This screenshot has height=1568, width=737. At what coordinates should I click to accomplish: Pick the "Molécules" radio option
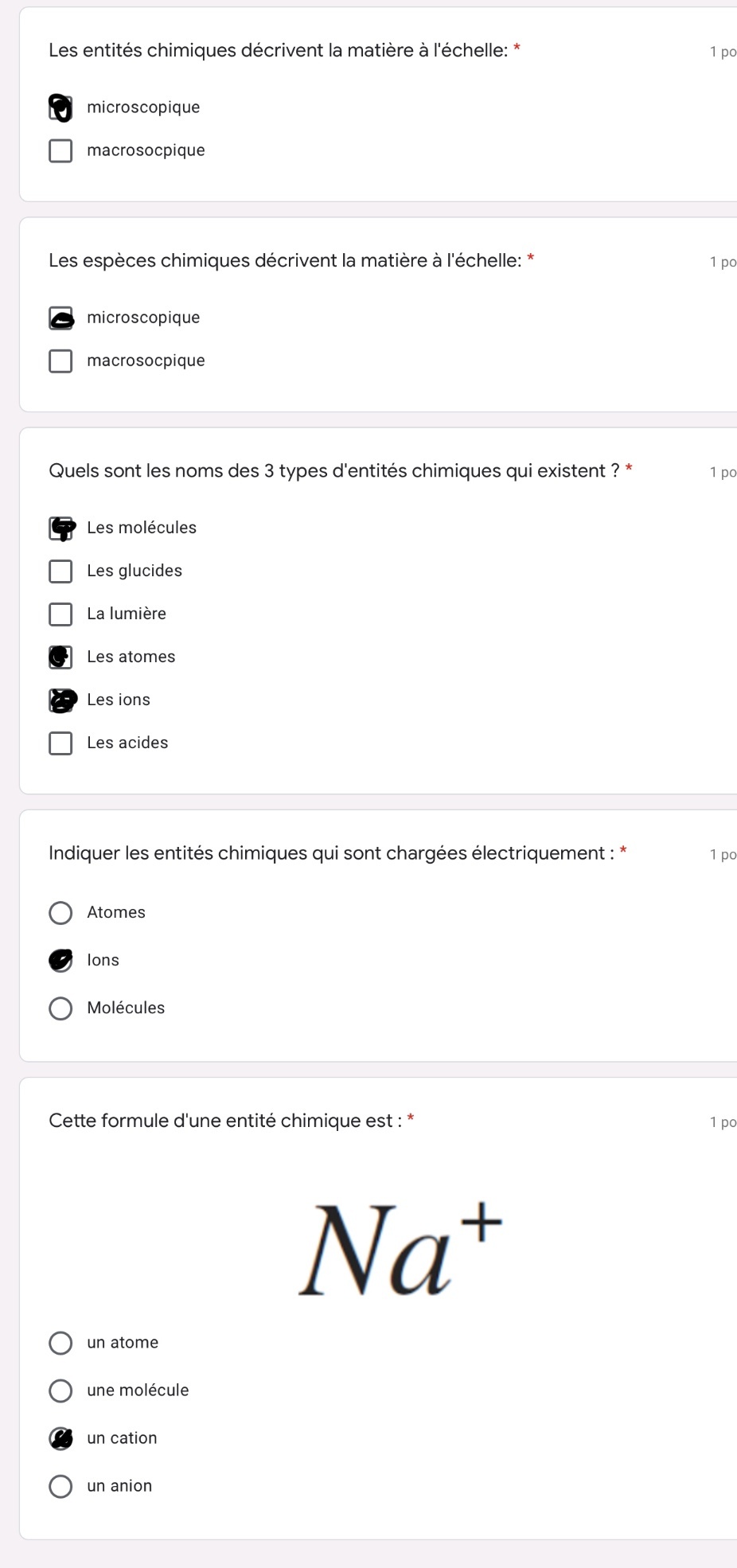coord(60,1008)
